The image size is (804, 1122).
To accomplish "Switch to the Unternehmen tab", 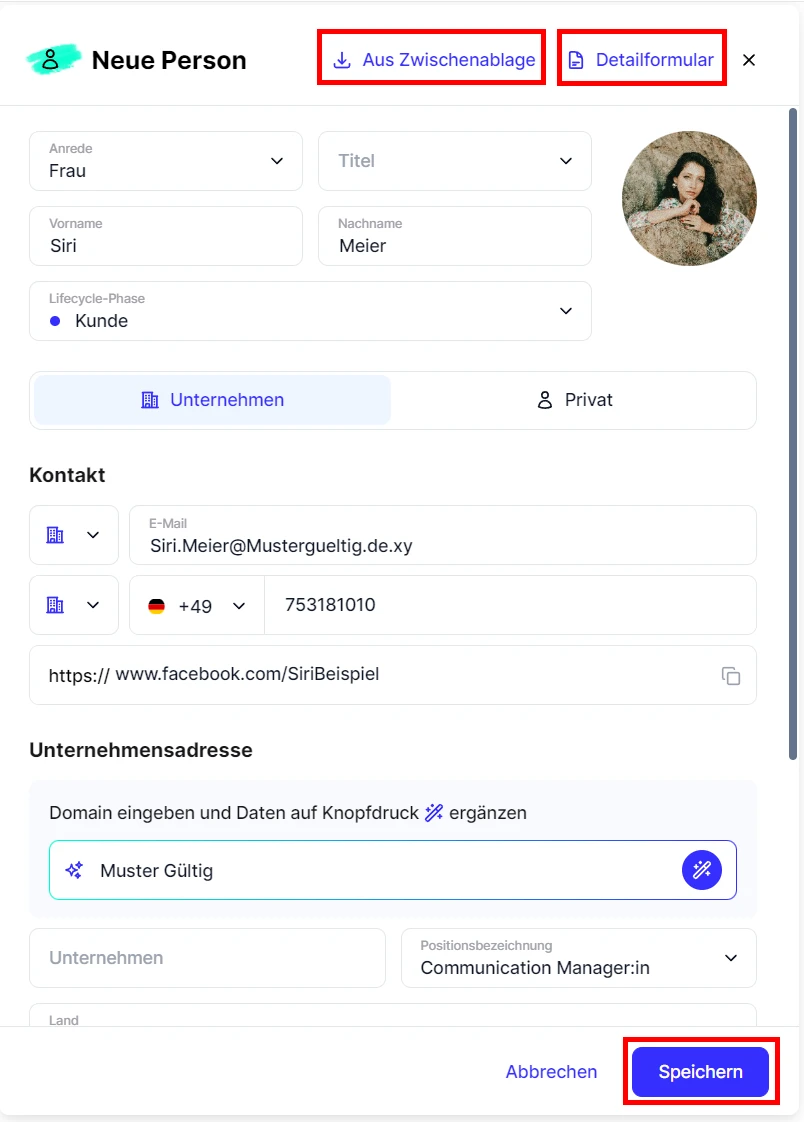I will pyautogui.click(x=212, y=400).
